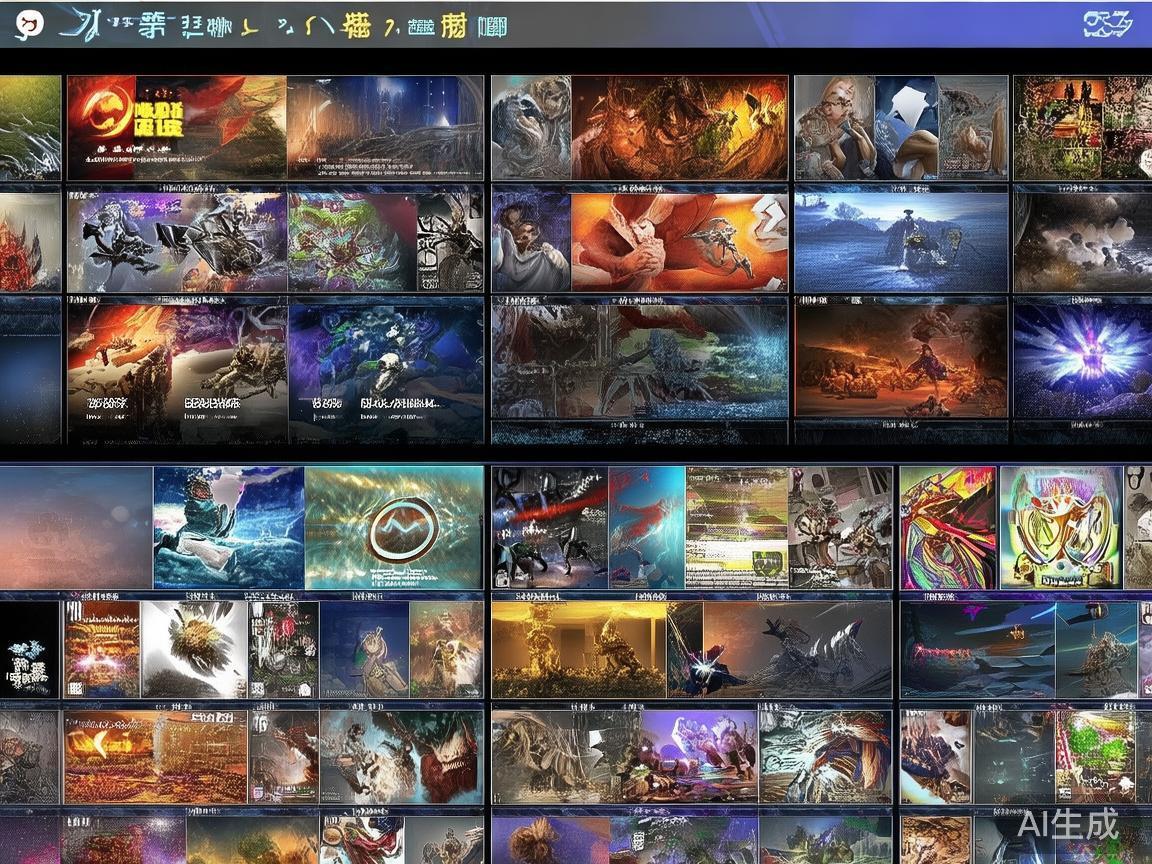Open the blue misty landscape with walker thumbnail
The image size is (1152, 864).
[900, 240]
